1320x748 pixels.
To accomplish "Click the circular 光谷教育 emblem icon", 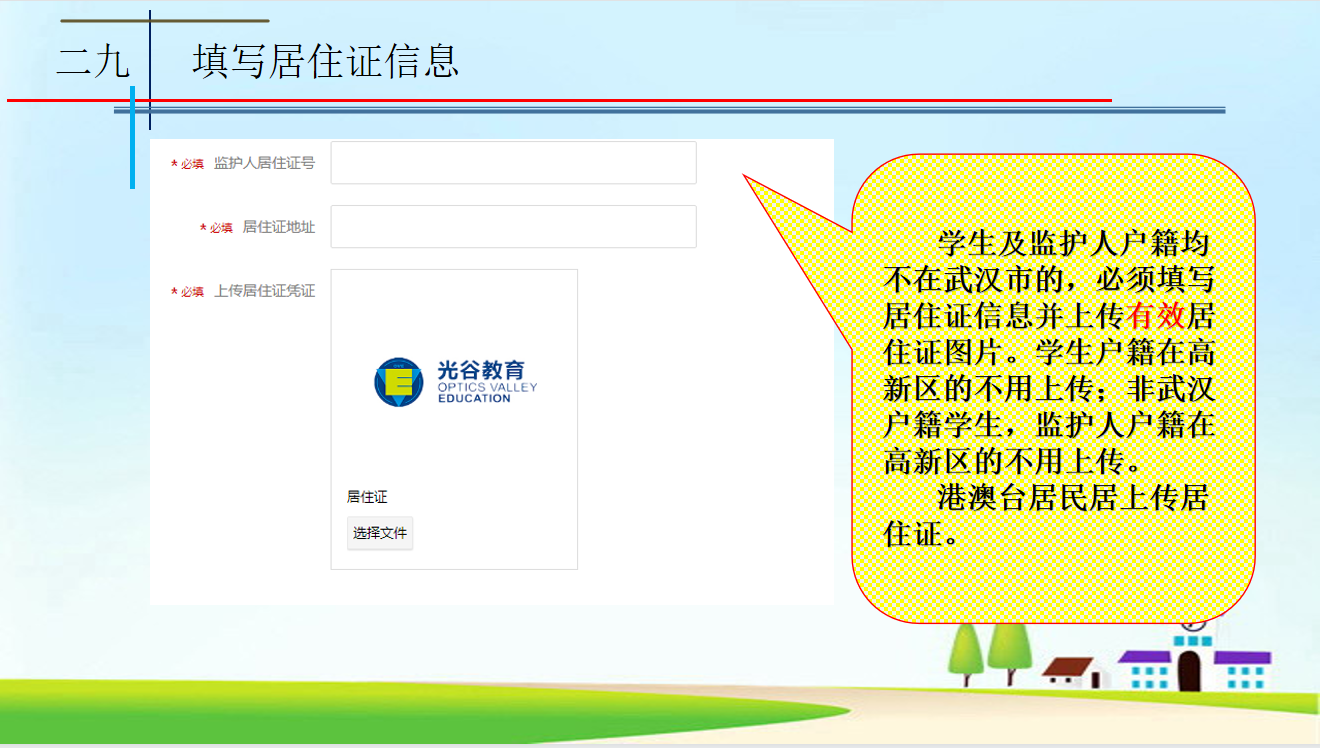I will coord(399,382).
